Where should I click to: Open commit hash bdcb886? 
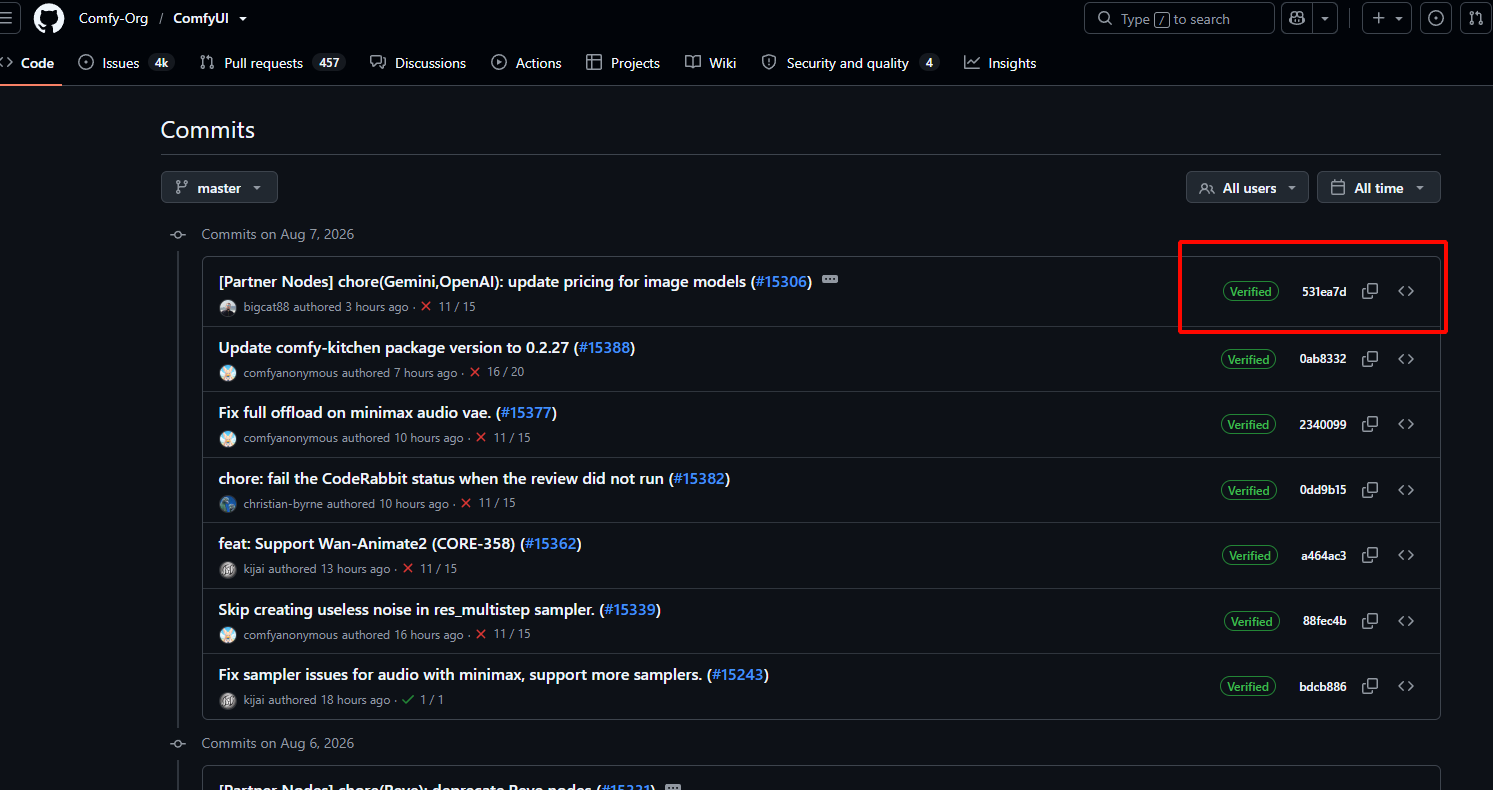[1323, 687]
